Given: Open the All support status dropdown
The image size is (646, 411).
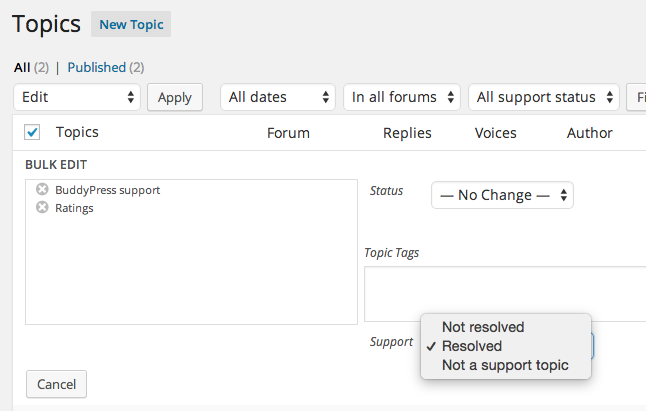Looking at the screenshot, I should click(x=544, y=97).
